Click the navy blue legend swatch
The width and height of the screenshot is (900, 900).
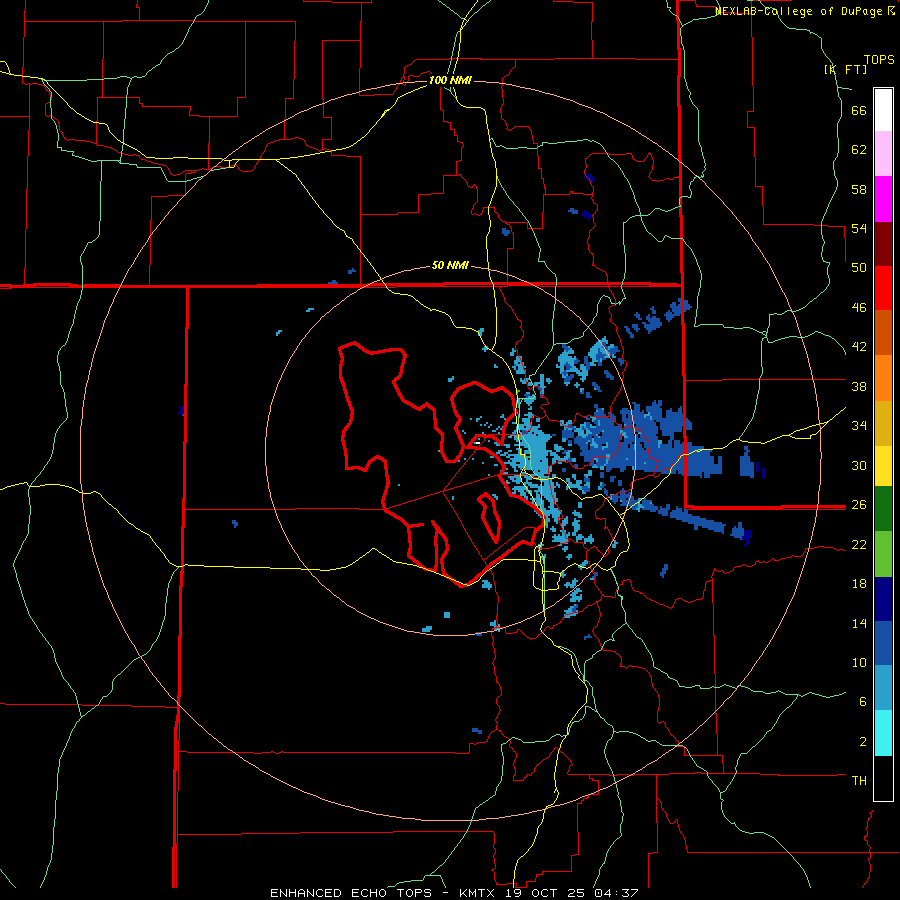(x=883, y=599)
